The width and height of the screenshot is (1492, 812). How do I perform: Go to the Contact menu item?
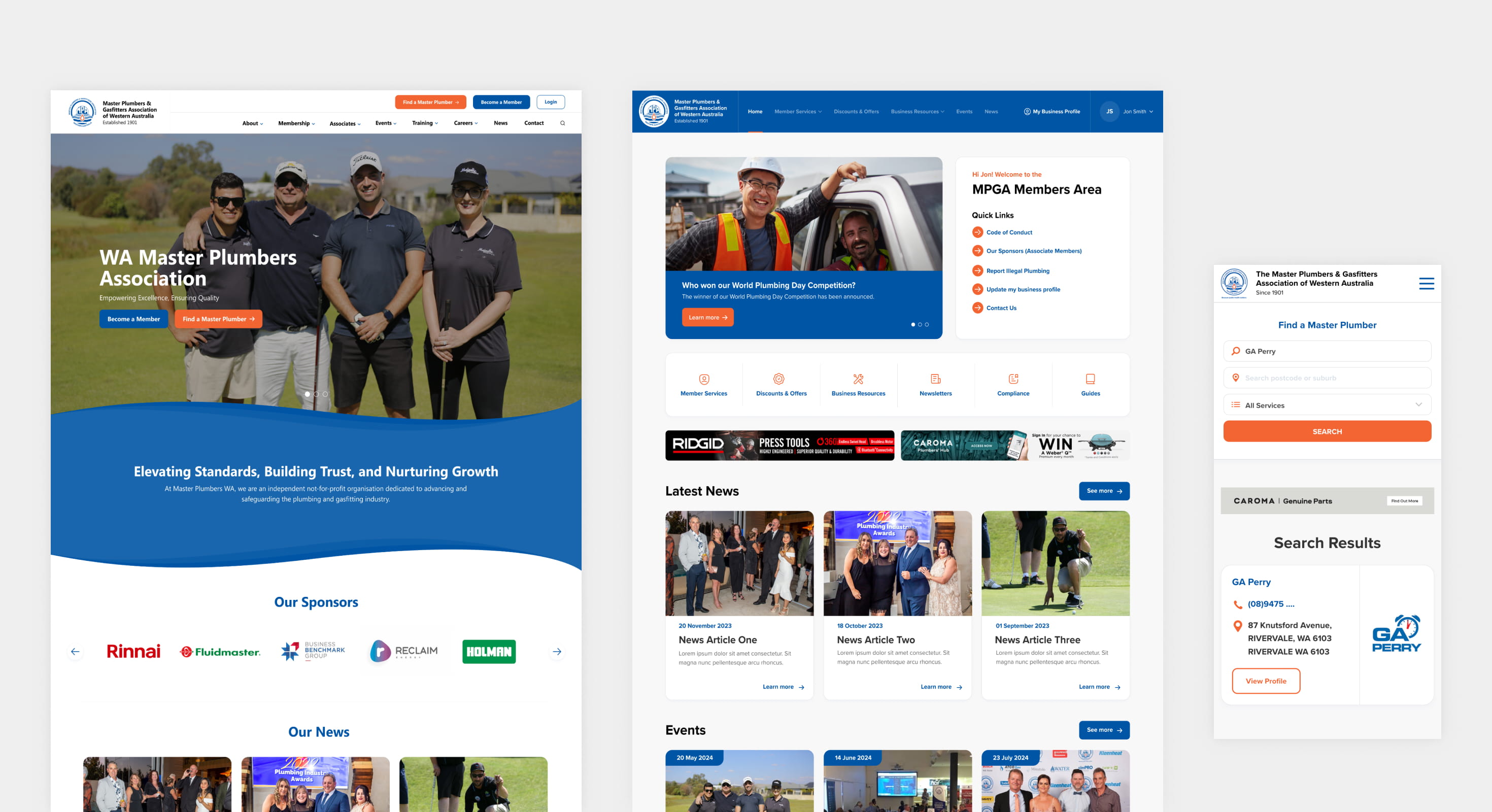coord(533,123)
